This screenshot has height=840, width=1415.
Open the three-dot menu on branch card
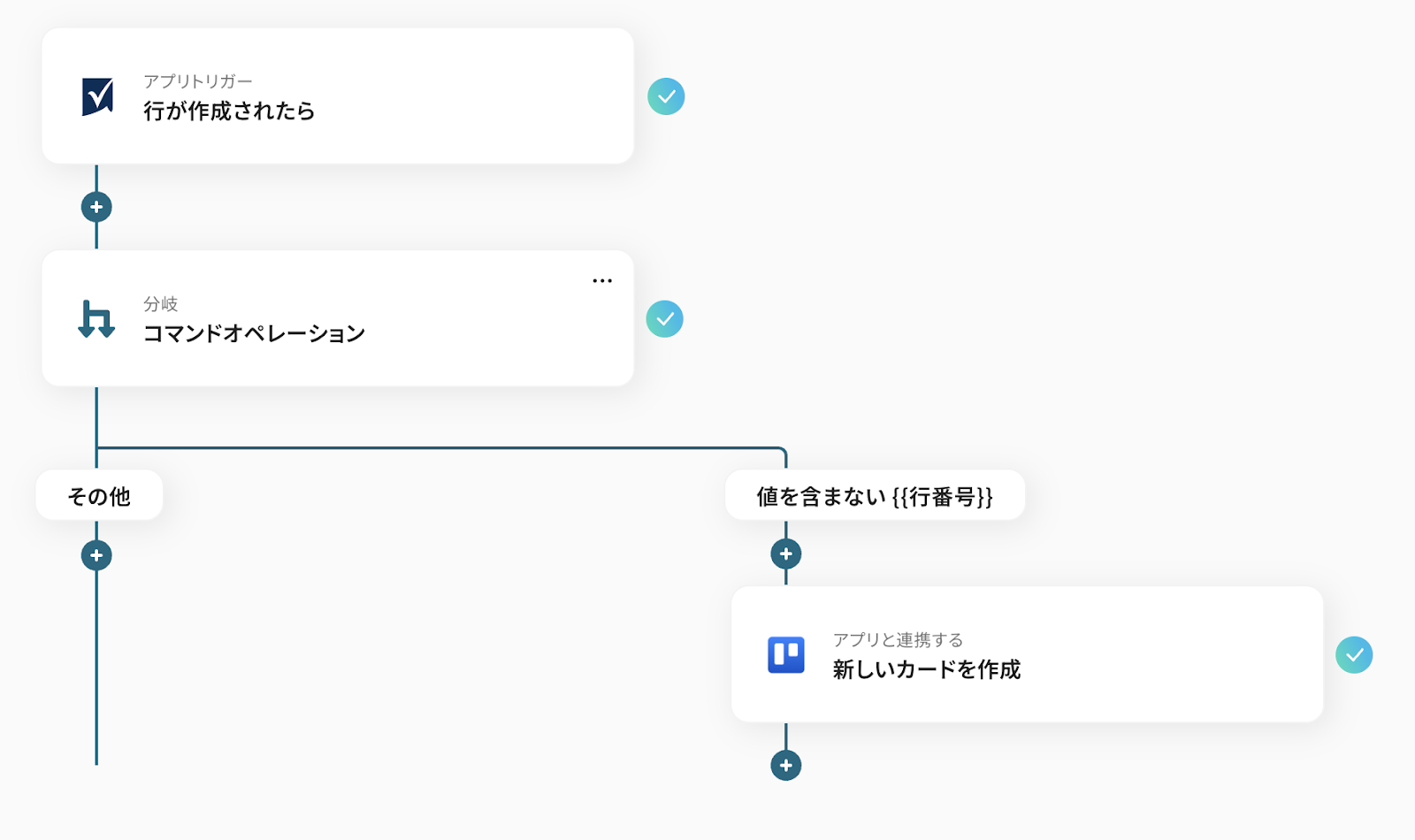tap(602, 281)
